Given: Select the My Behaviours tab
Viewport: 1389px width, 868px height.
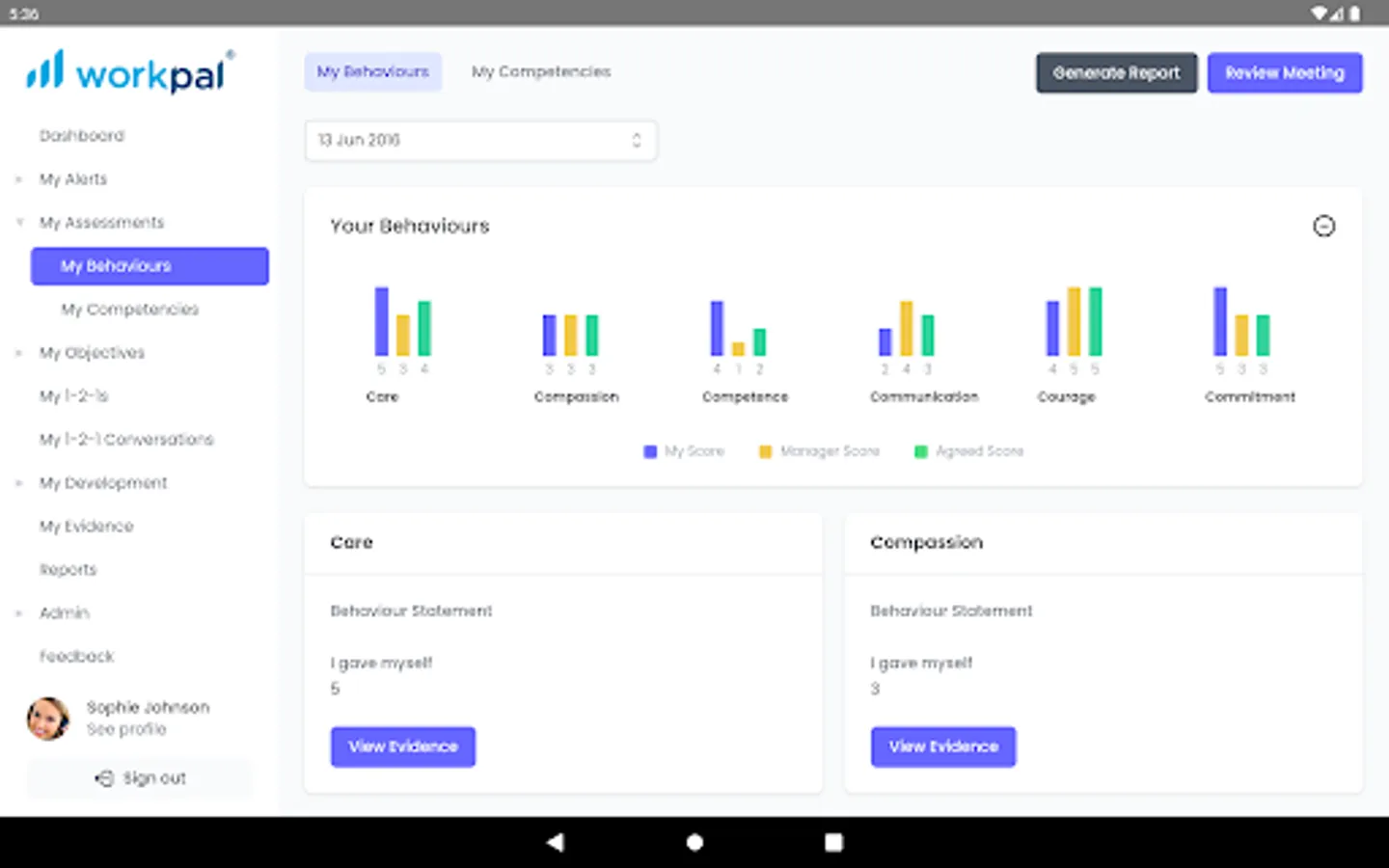Looking at the screenshot, I should pyautogui.click(x=372, y=71).
